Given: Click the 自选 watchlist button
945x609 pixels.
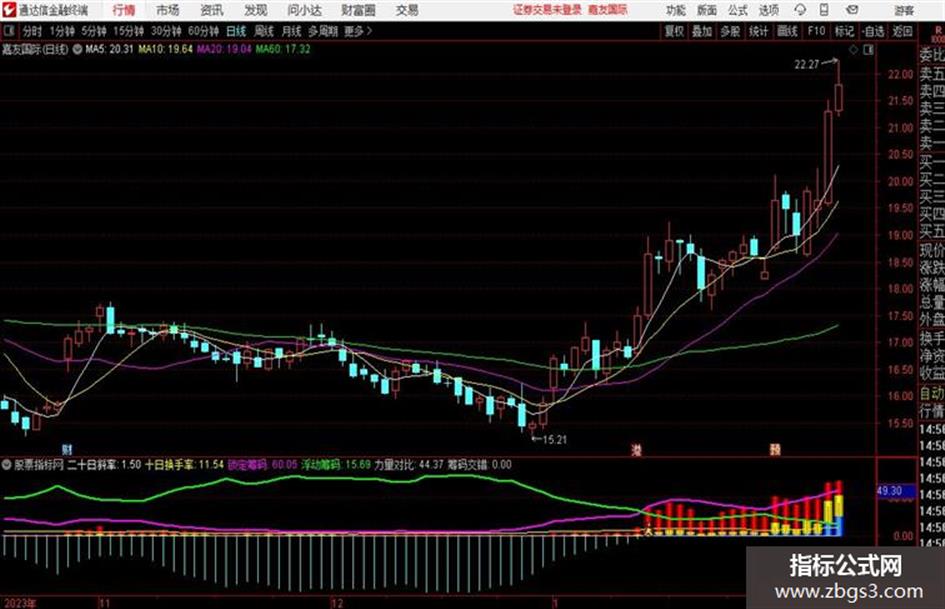Looking at the screenshot, I should point(873,31).
